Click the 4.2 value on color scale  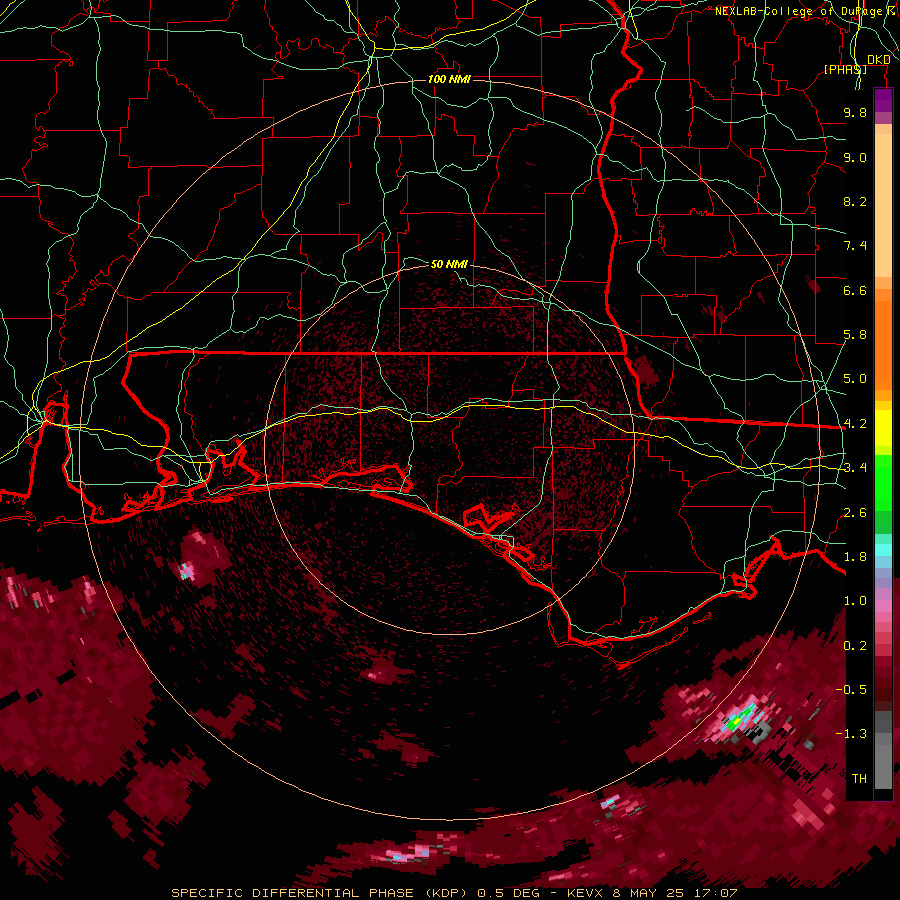(x=855, y=424)
